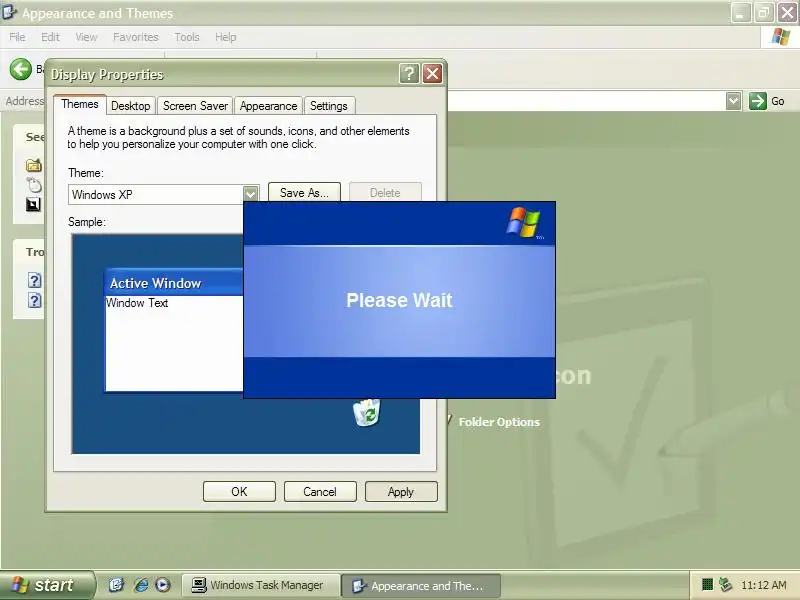The width and height of the screenshot is (800, 600).
Task: Click the Please Wait text
Action: click(399, 300)
